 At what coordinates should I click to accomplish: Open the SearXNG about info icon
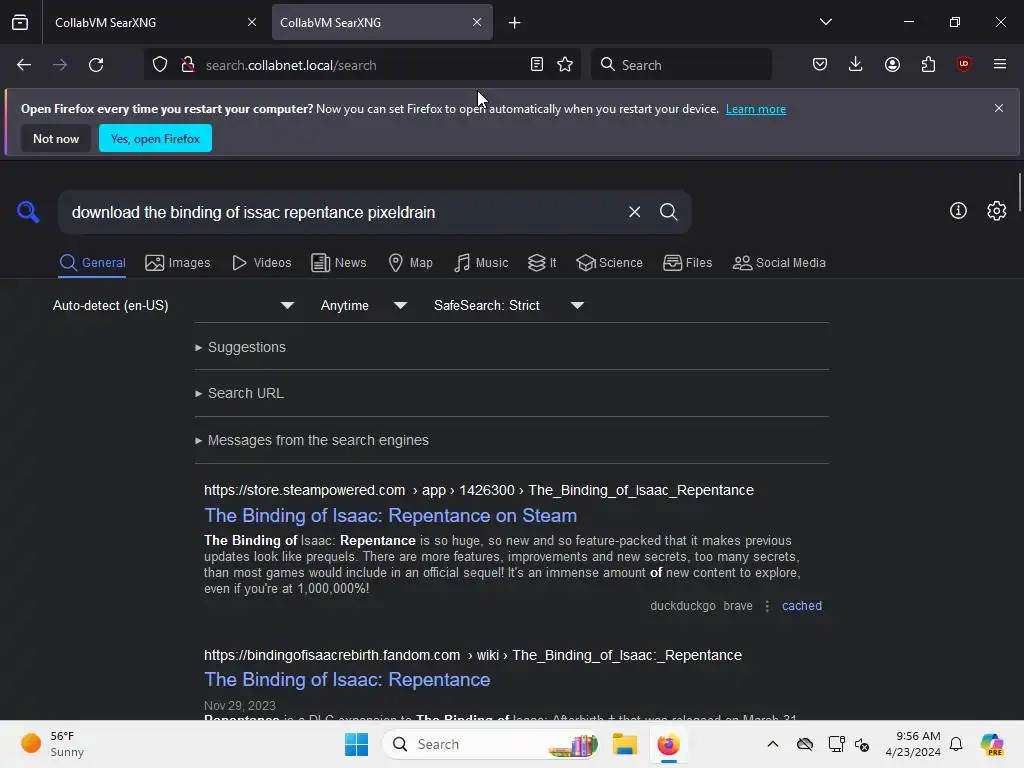pyautogui.click(x=958, y=210)
